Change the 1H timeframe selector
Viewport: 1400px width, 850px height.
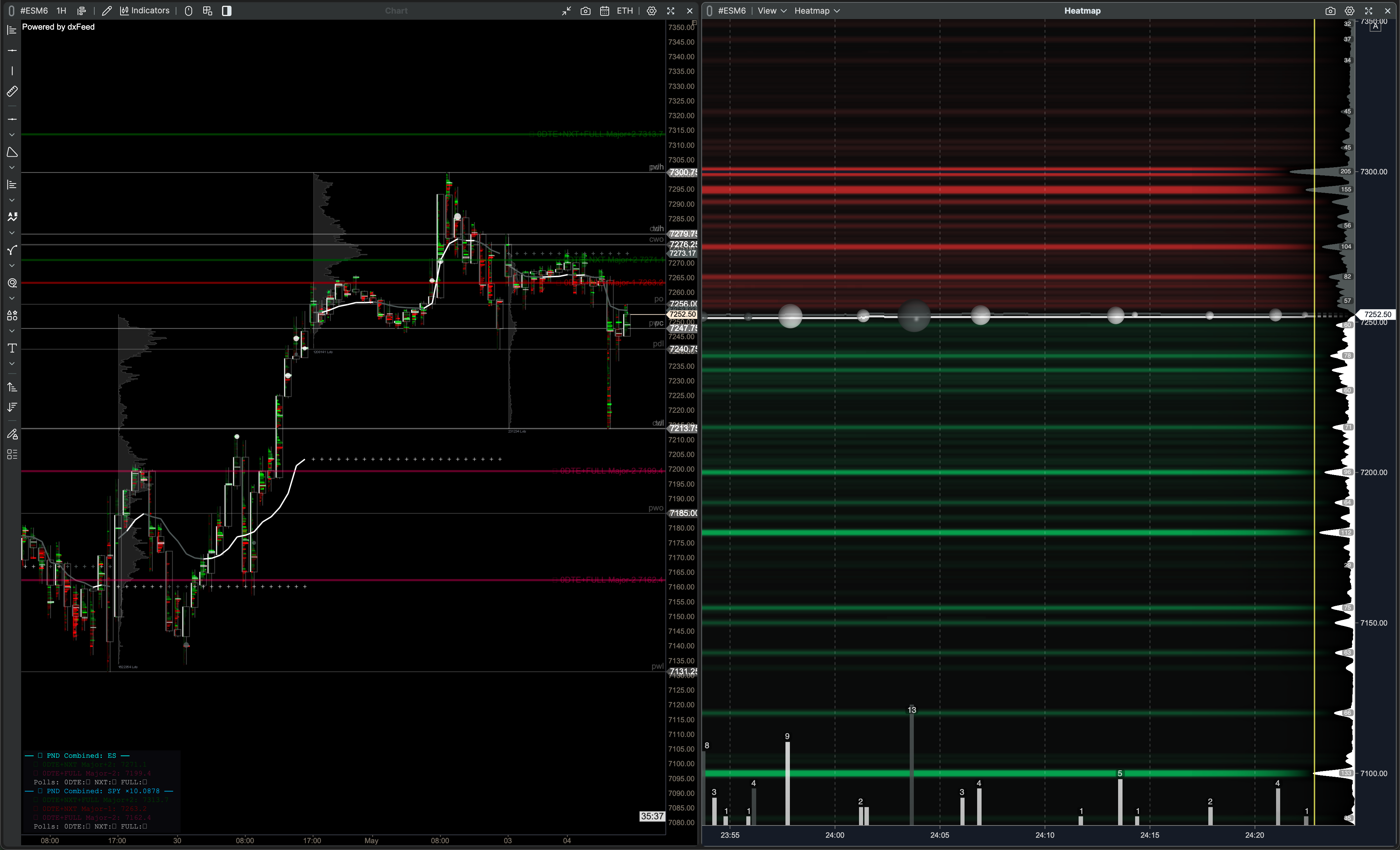tap(61, 11)
